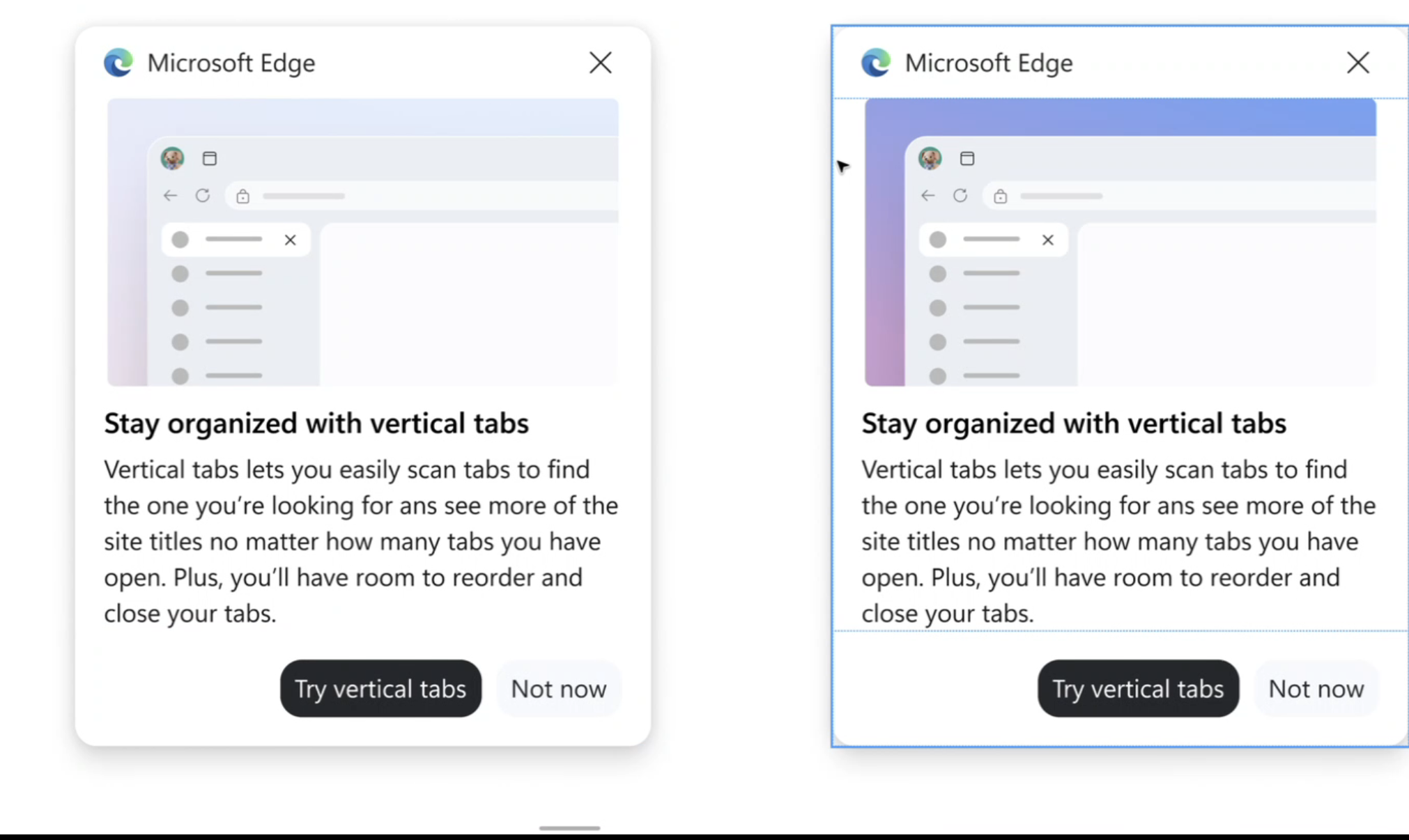The width and height of the screenshot is (1409, 840).
Task: Click left dialog heading Stay organized with vertical tabs
Action: tap(316, 423)
